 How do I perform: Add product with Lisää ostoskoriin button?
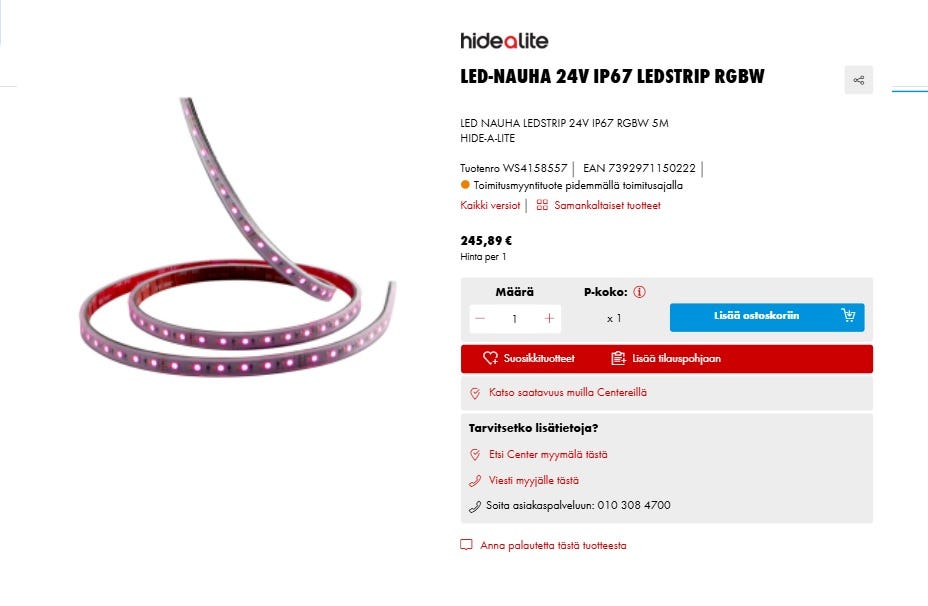[x=767, y=317]
